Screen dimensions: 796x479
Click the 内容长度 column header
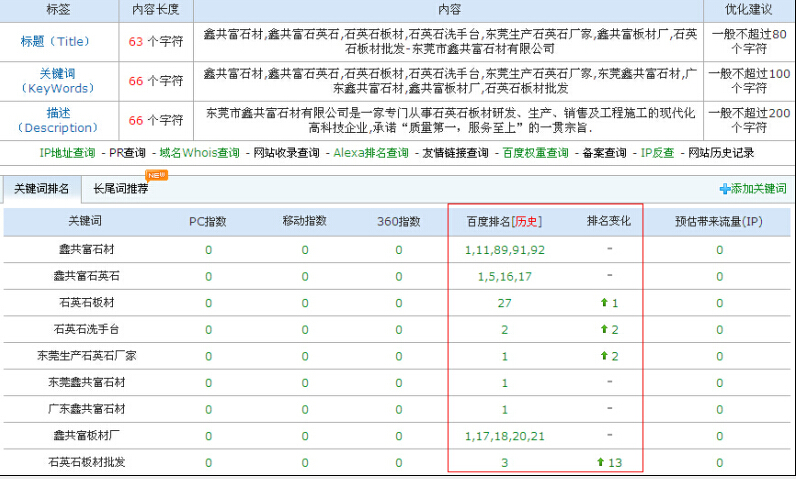(x=155, y=9)
